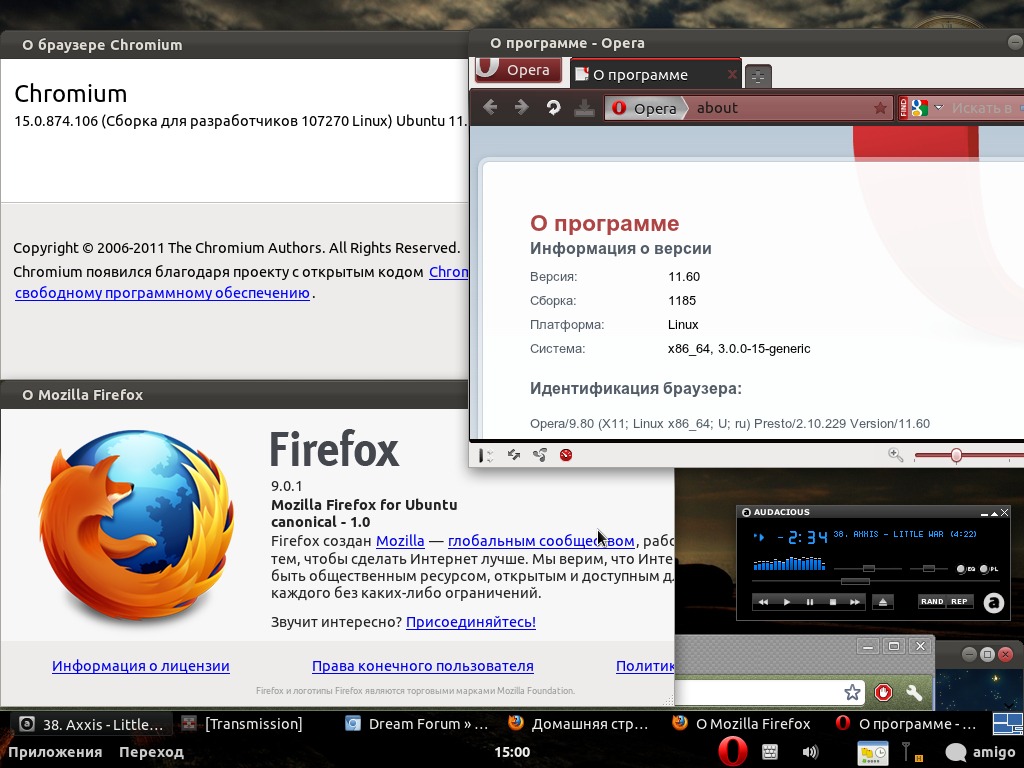
Task: Click the Audacious time display 2:34
Action: tap(802, 537)
